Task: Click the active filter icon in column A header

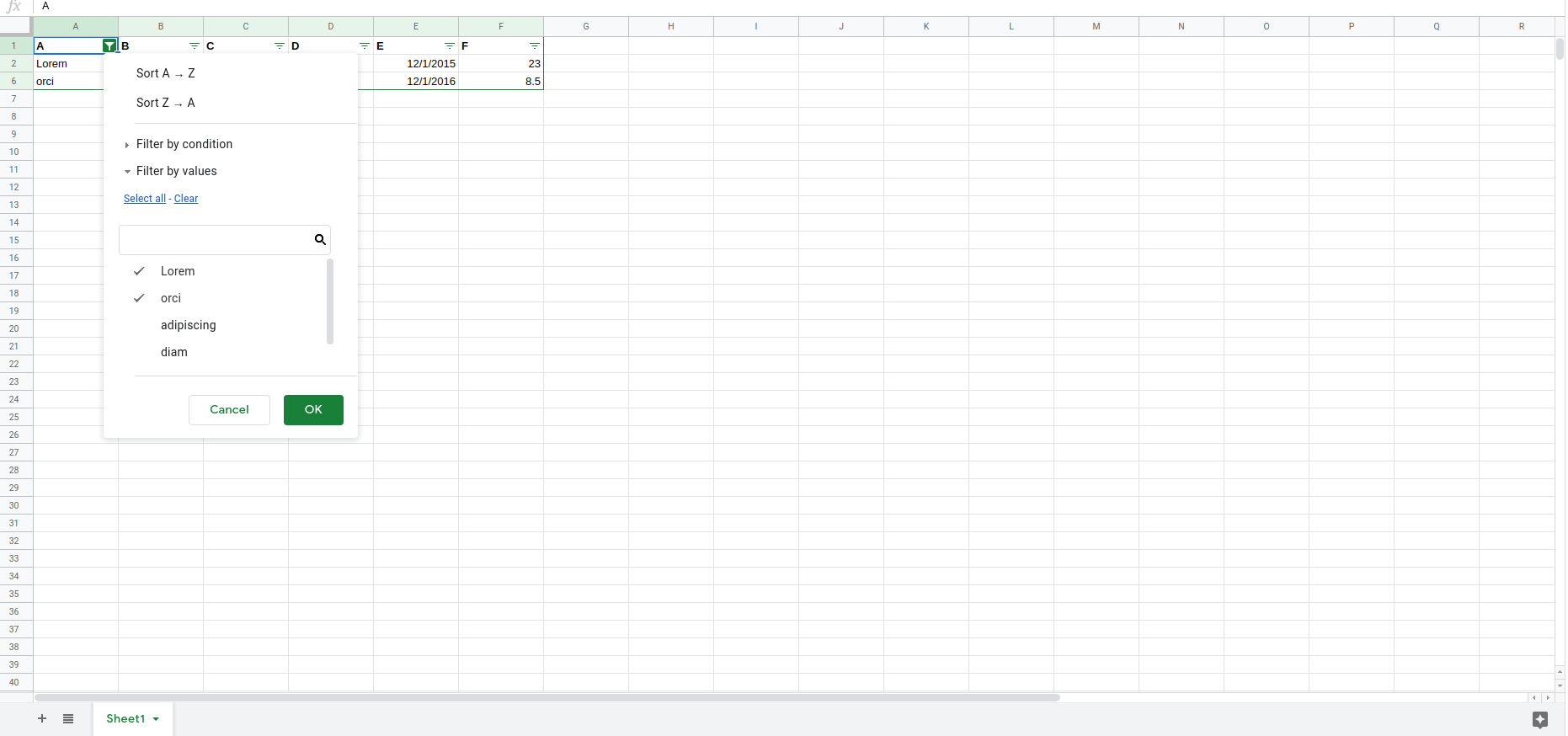Action: pyautogui.click(x=109, y=46)
